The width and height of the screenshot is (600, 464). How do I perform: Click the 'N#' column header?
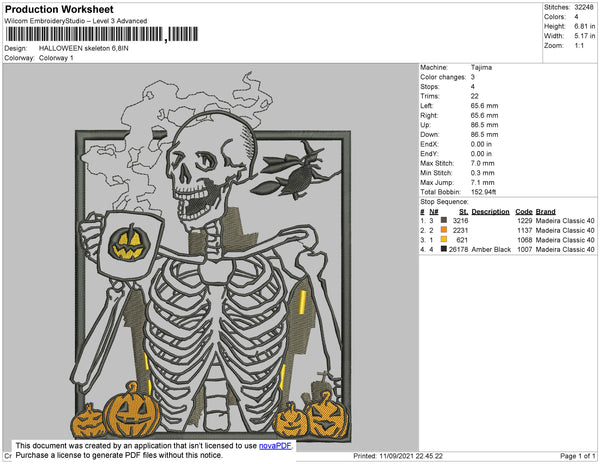pyautogui.click(x=434, y=212)
